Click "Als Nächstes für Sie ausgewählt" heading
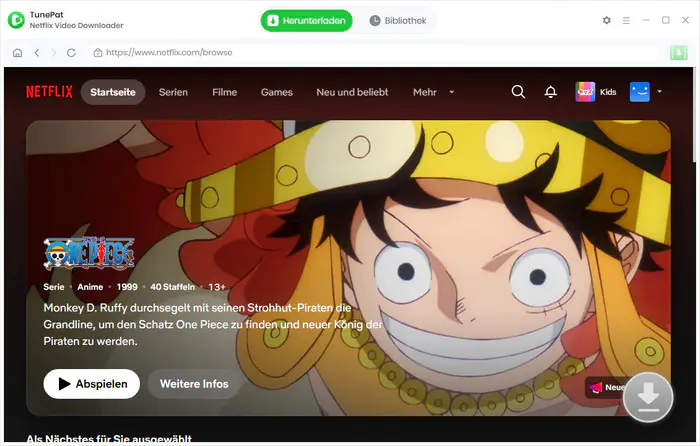Viewport: 700px width, 446px height. coord(109,439)
